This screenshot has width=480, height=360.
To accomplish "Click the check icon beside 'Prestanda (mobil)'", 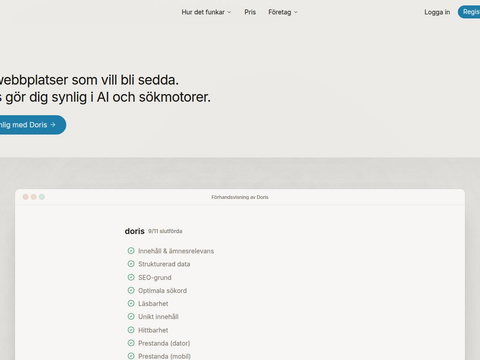I will [x=131, y=356].
